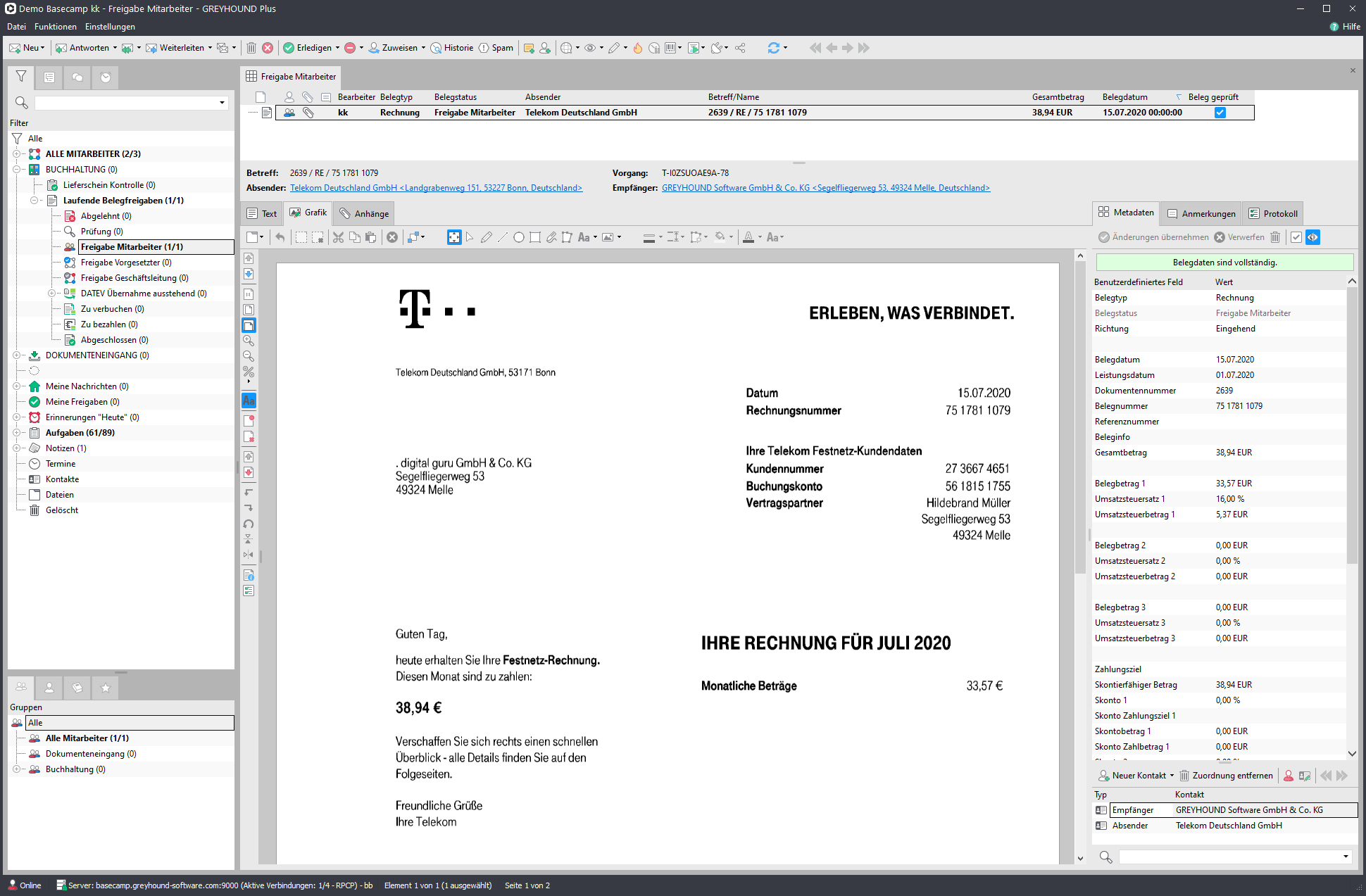This screenshot has width=1366, height=896.
Task: Click the filter search input field
Action: point(127,103)
